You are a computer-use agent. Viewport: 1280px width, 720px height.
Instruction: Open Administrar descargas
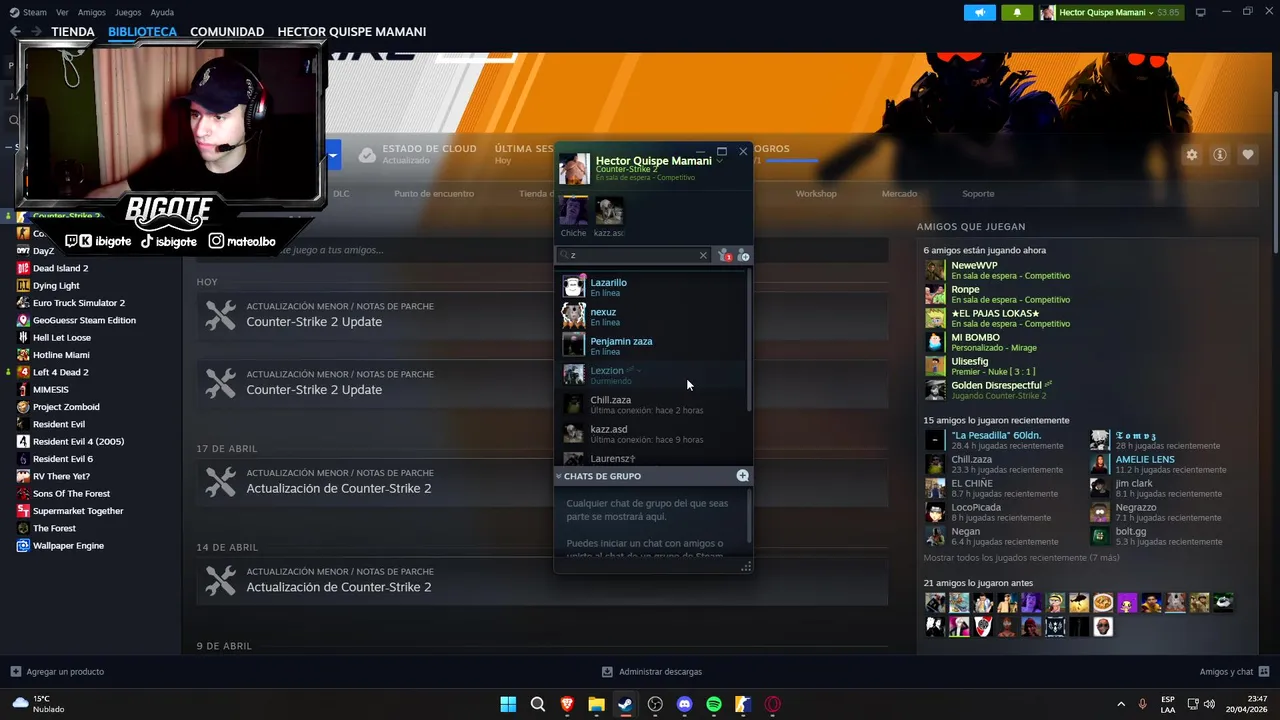tap(652, 672)
